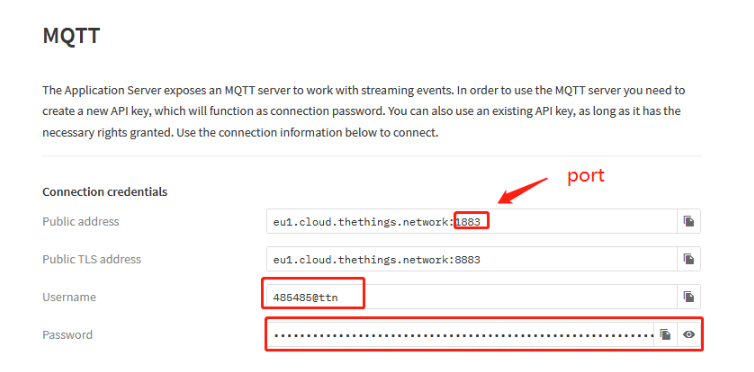Copy the Password value
The height and width of the screenshot is (372, 754).
pyautogui.click(x=666, y=334)
